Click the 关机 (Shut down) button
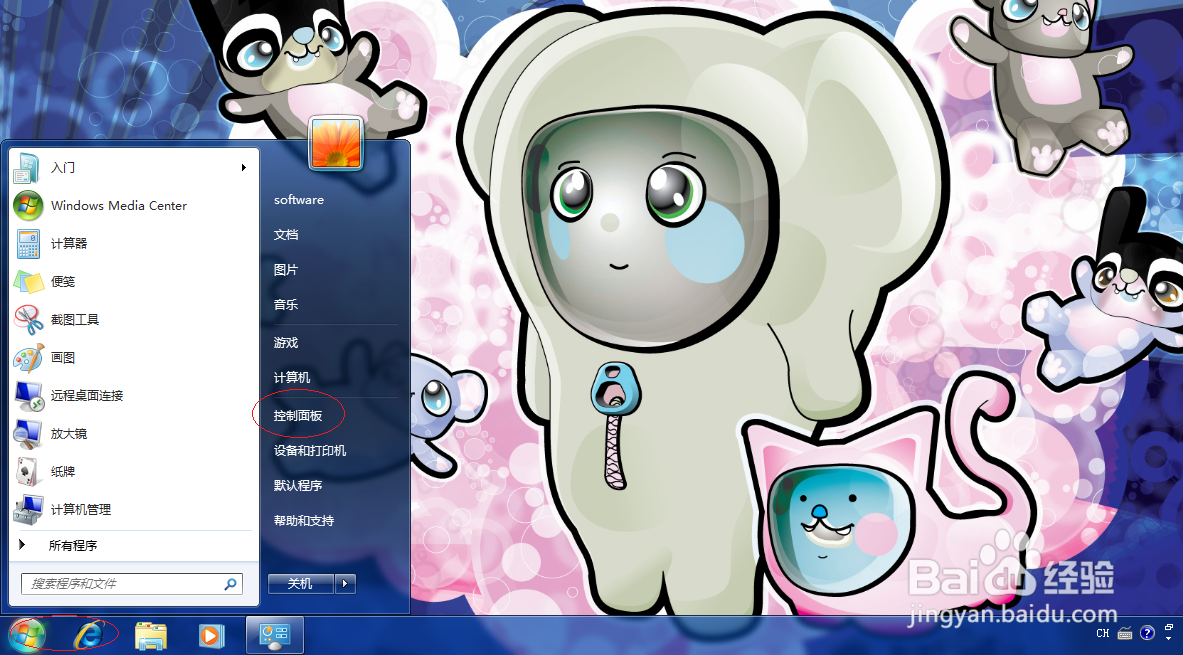This screenshot has height=655, width=1183. tap(301, 583)
